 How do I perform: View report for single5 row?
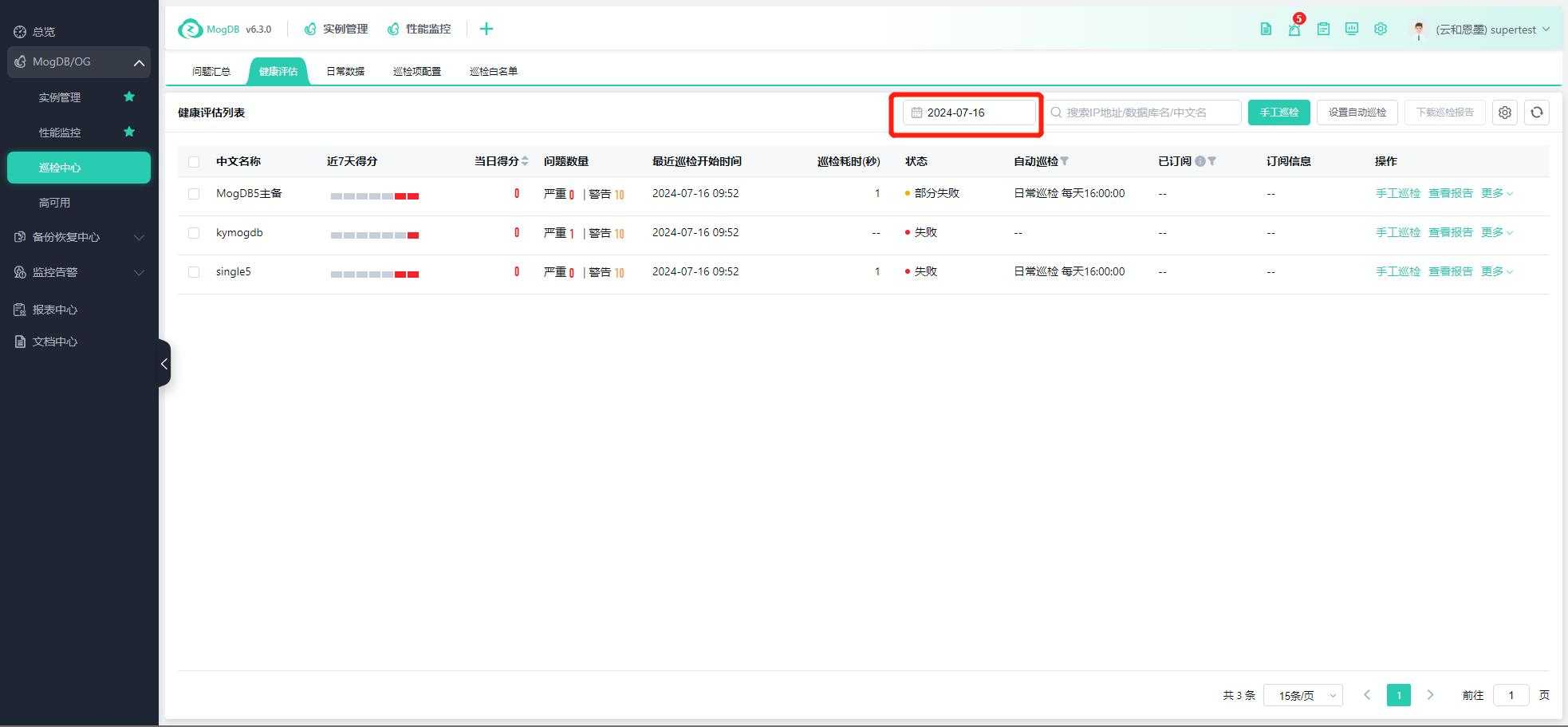point(1451,271)
